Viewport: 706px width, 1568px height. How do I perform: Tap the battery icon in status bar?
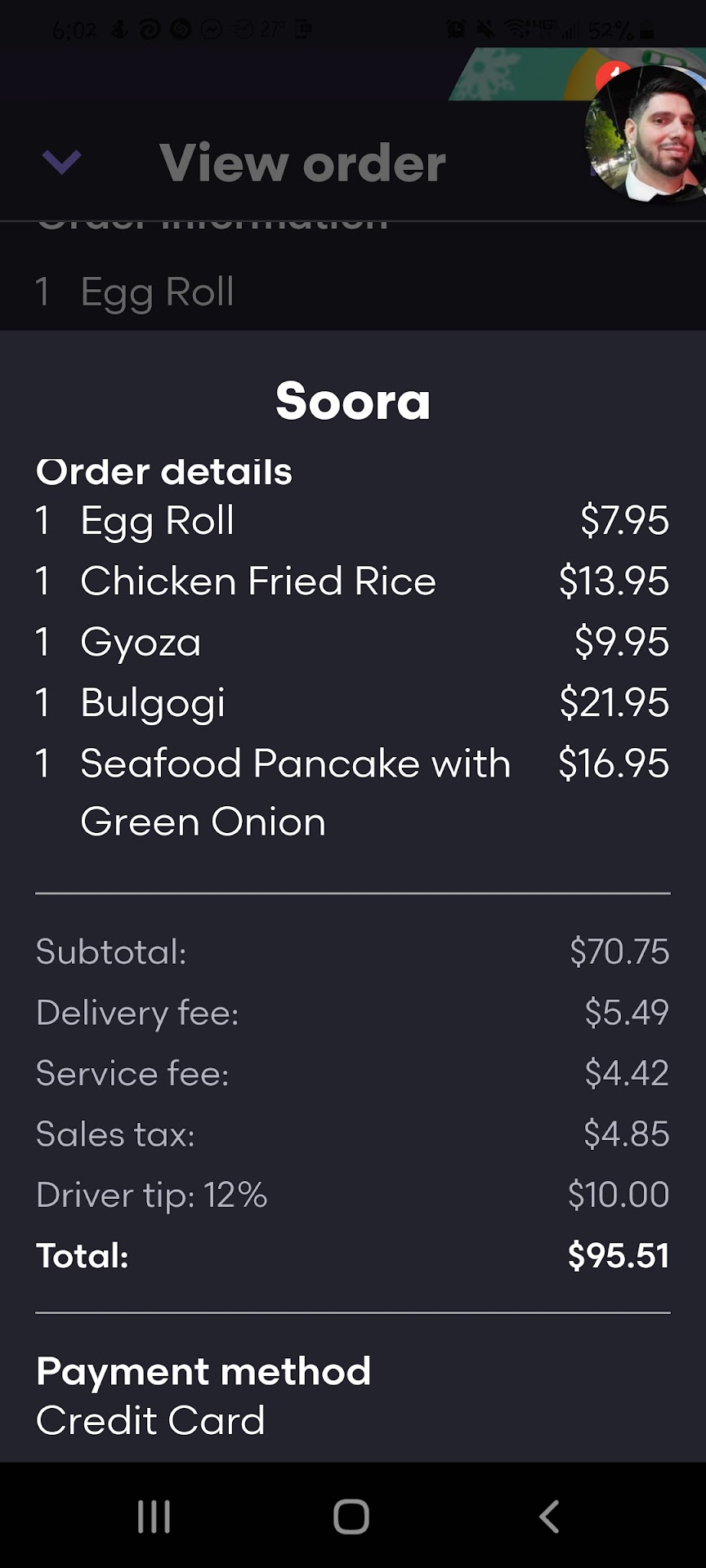click(647, 31)
